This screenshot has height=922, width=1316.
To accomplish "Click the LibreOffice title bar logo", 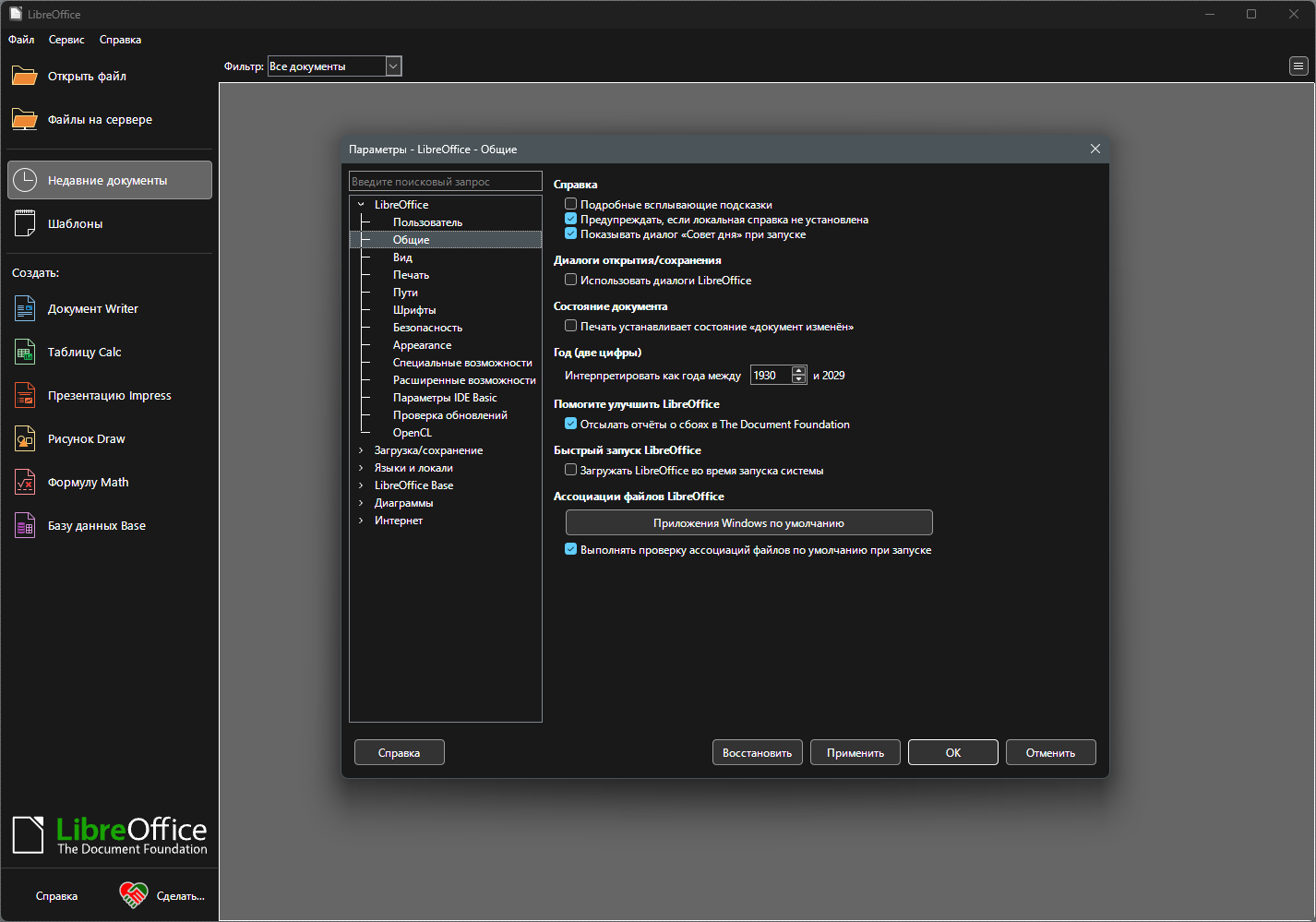I will tap(16, 14).
